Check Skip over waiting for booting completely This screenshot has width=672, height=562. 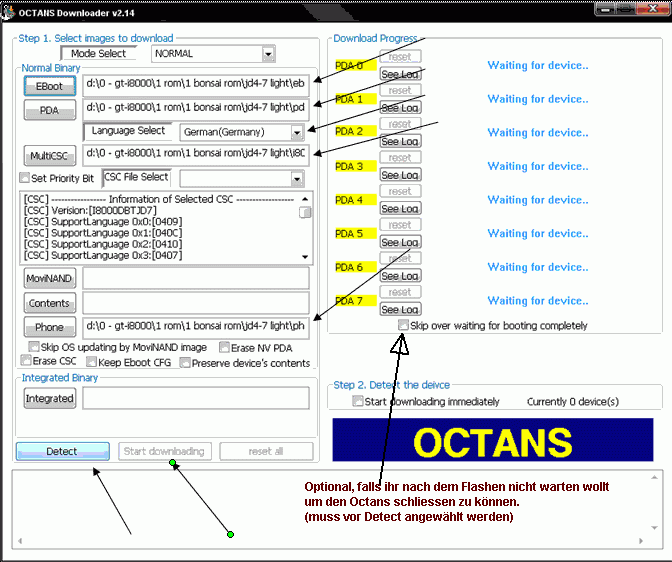(x=403, y=325)
